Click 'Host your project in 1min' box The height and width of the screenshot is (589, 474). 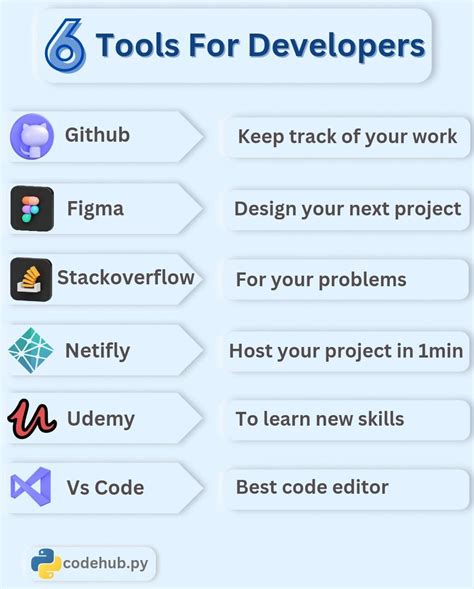347,351
